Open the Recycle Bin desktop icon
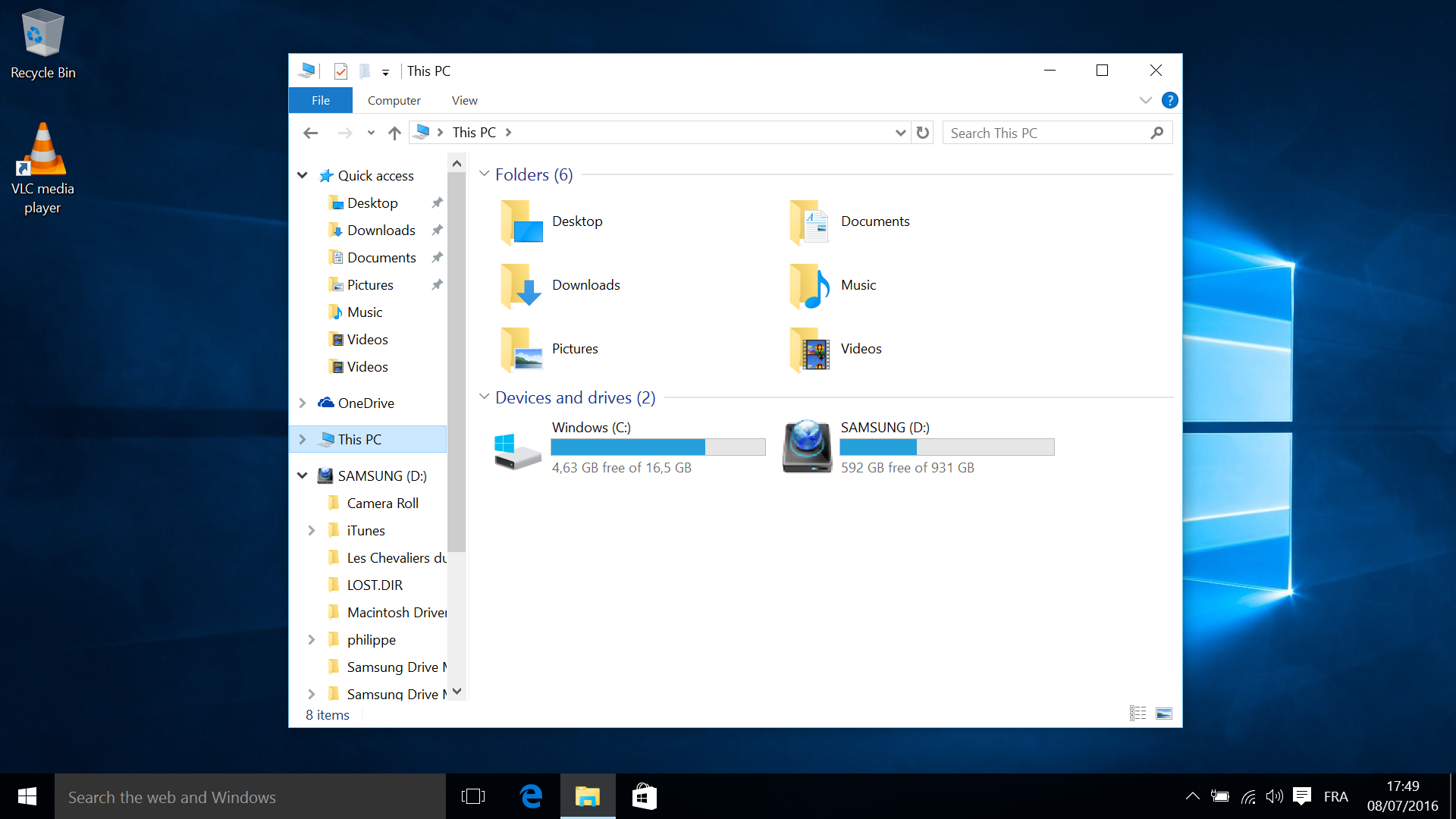 point(42,44)
